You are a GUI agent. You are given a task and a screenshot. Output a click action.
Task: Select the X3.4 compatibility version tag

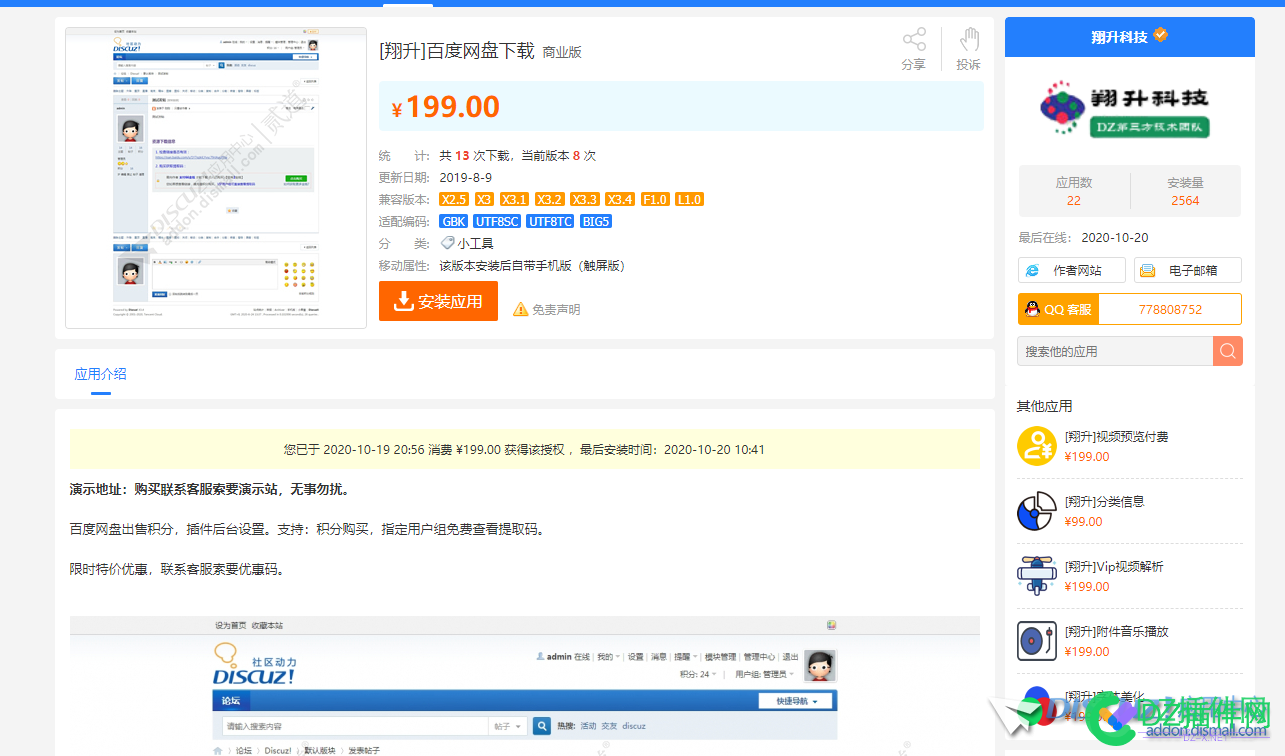tap(619, 199)
